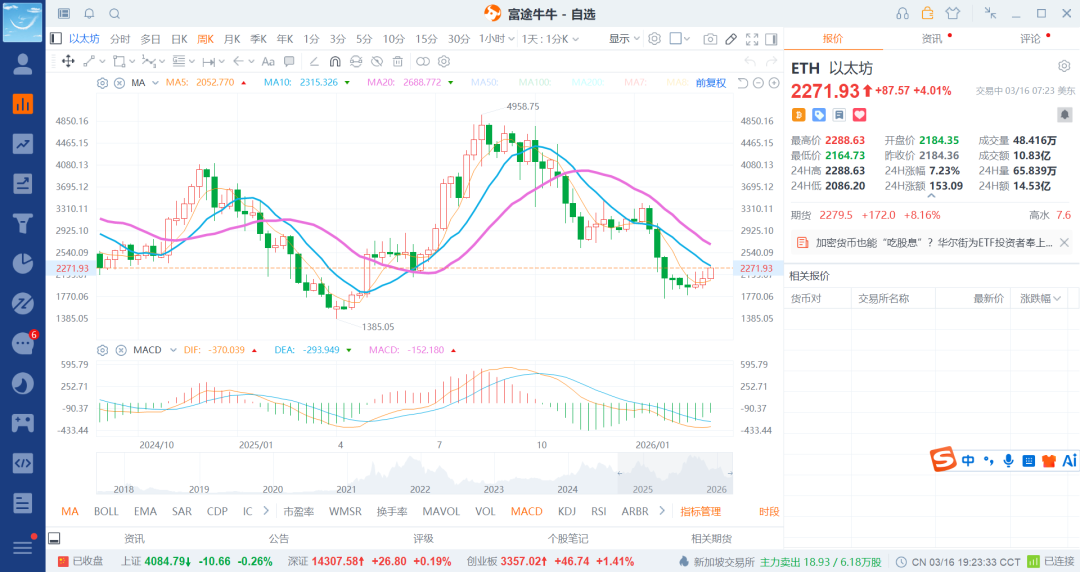Toggle magnet snap mode
1080x572 pixels.
tap(335, 61)
